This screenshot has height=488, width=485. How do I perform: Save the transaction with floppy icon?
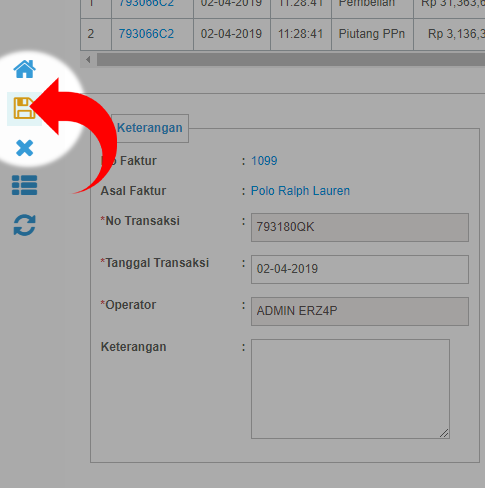[x=24, y=108]
